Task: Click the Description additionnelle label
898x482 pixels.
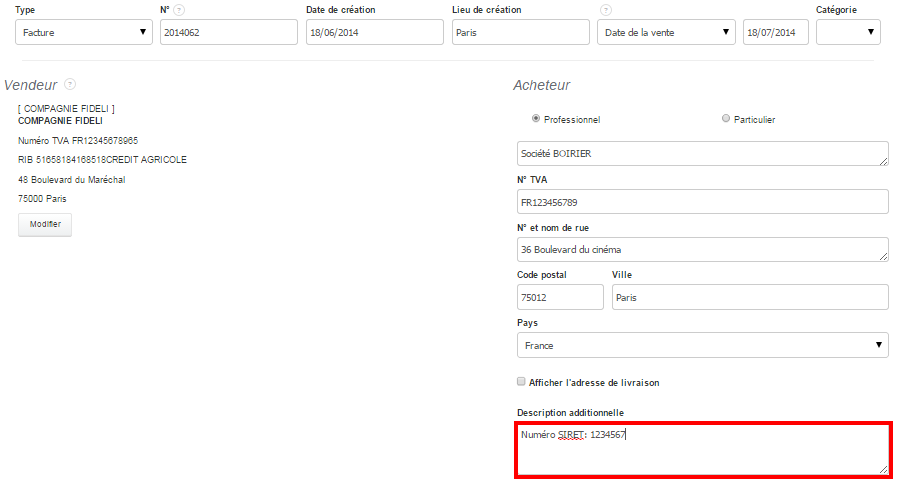Action: click(570, 413)
